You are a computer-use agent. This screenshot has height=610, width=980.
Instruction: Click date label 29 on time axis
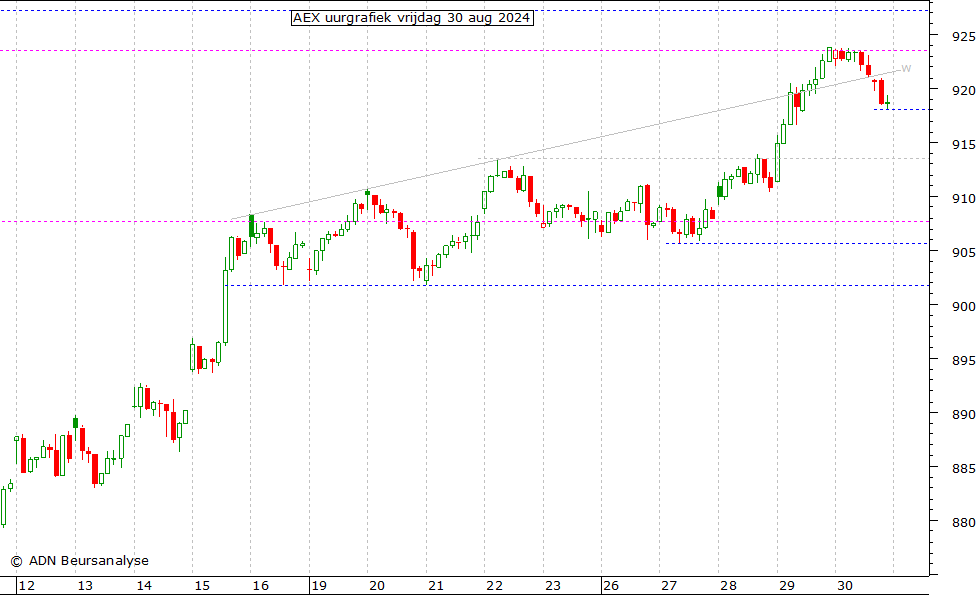[x=787, y=586]
